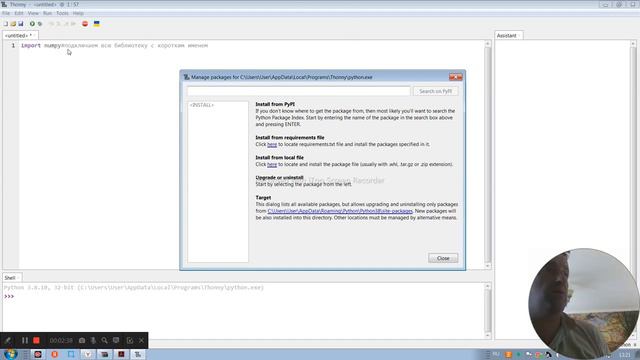Click the orange taskbar application icon
The width and height of the screenshot is (640, 360).
pyautogui.click(x=55, y=354)
